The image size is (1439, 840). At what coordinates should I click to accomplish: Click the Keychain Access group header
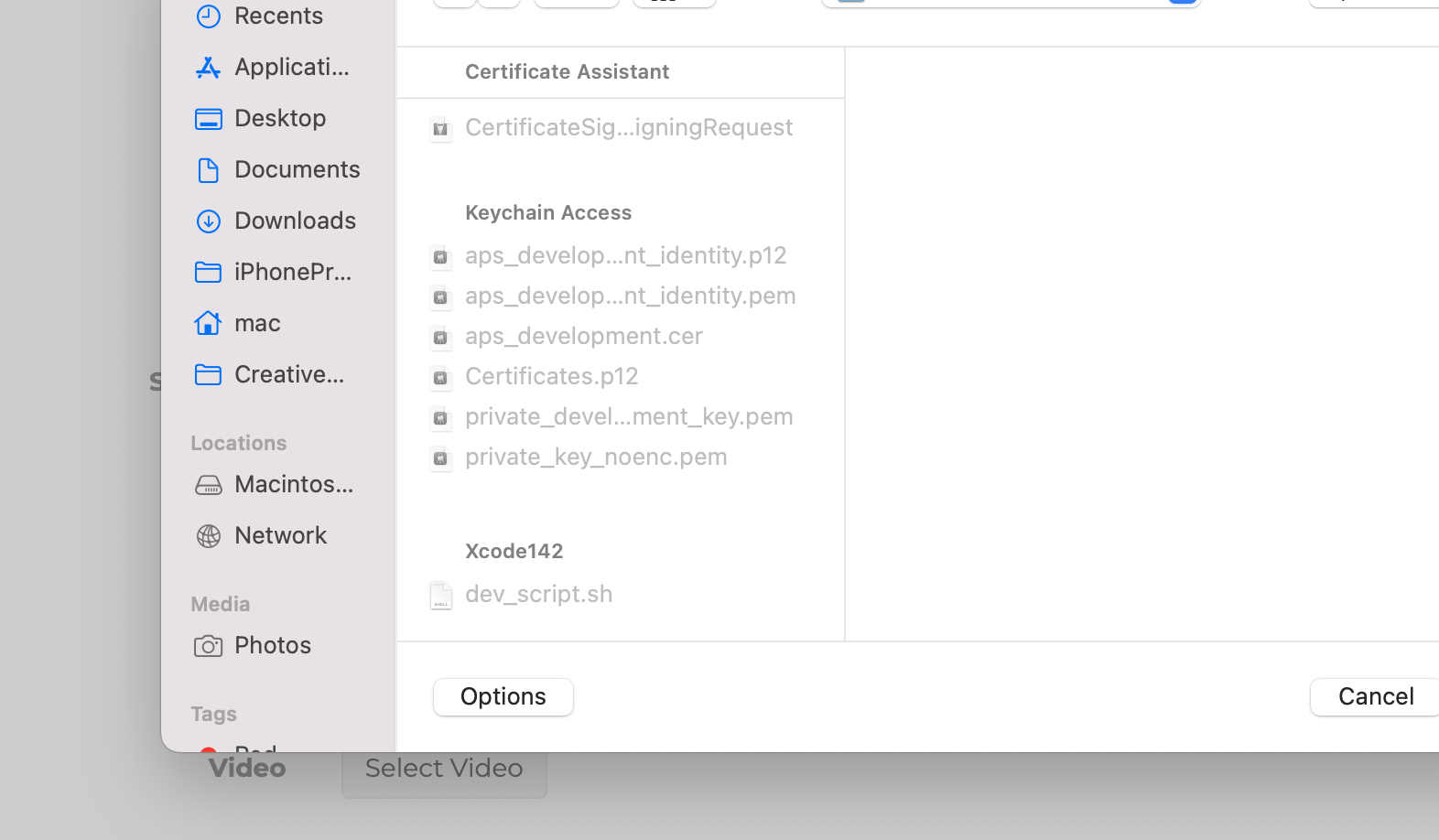pos(547,212)
